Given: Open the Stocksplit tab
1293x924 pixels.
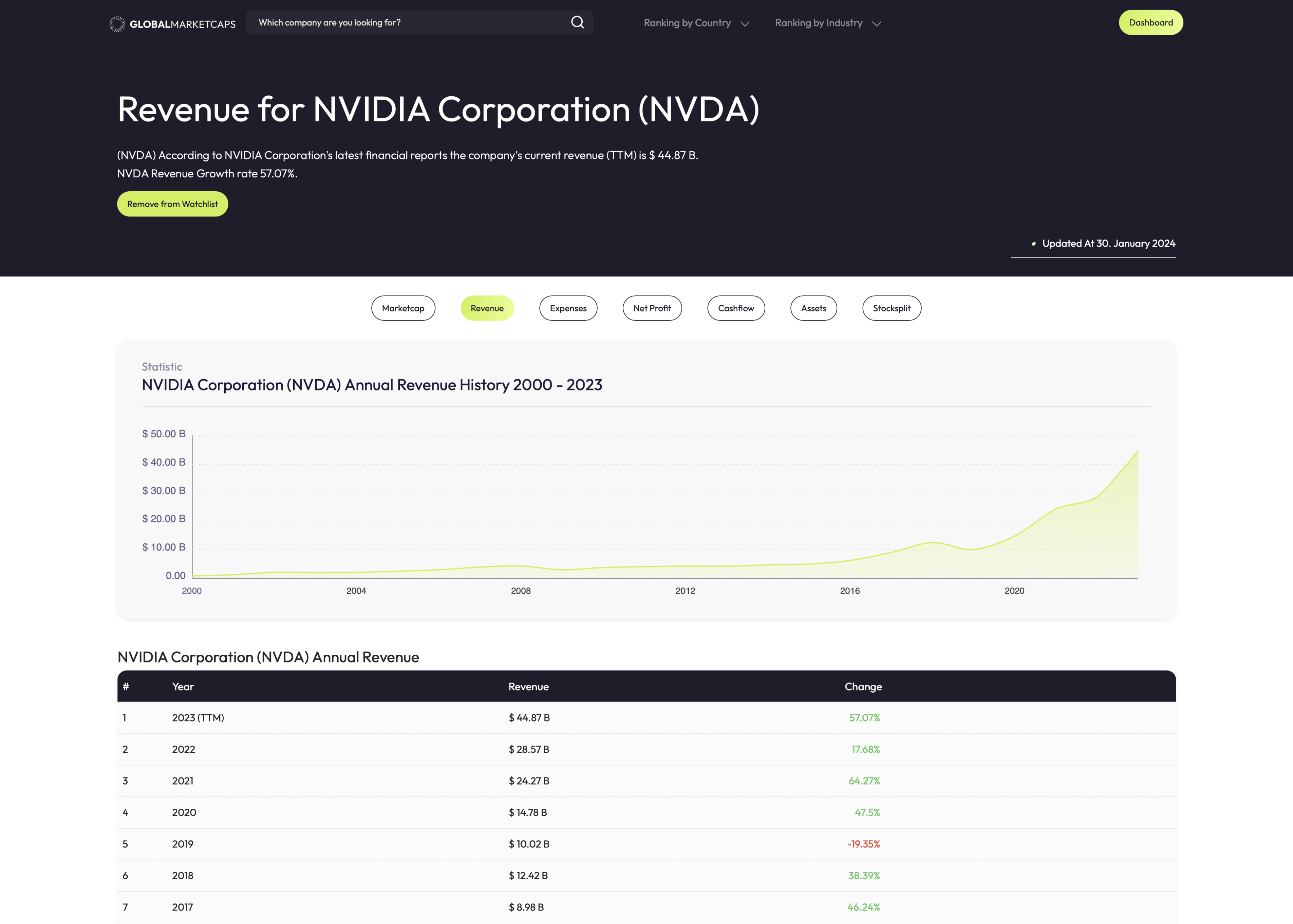Looking at the screenshot, I should (x=891, y=308).
